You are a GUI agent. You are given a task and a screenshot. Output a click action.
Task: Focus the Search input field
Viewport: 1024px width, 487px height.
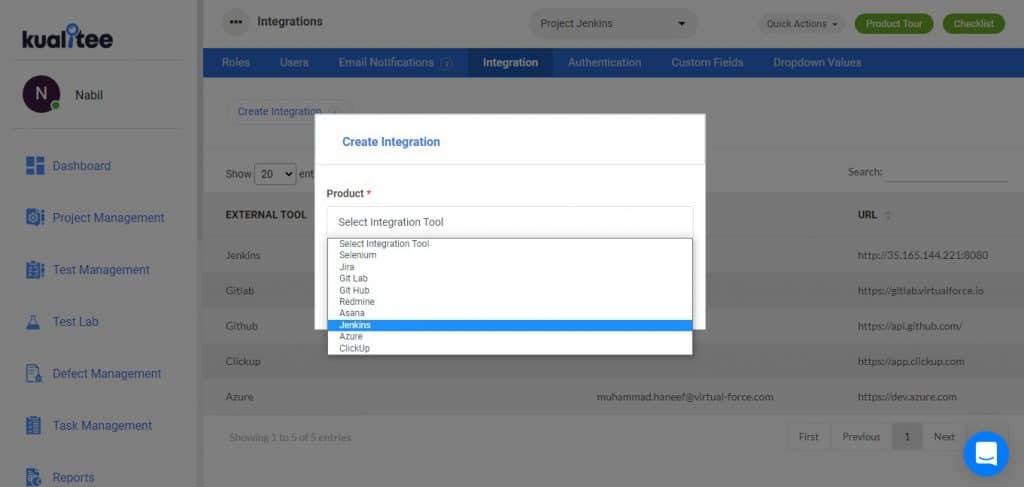(x=946, y=172)
